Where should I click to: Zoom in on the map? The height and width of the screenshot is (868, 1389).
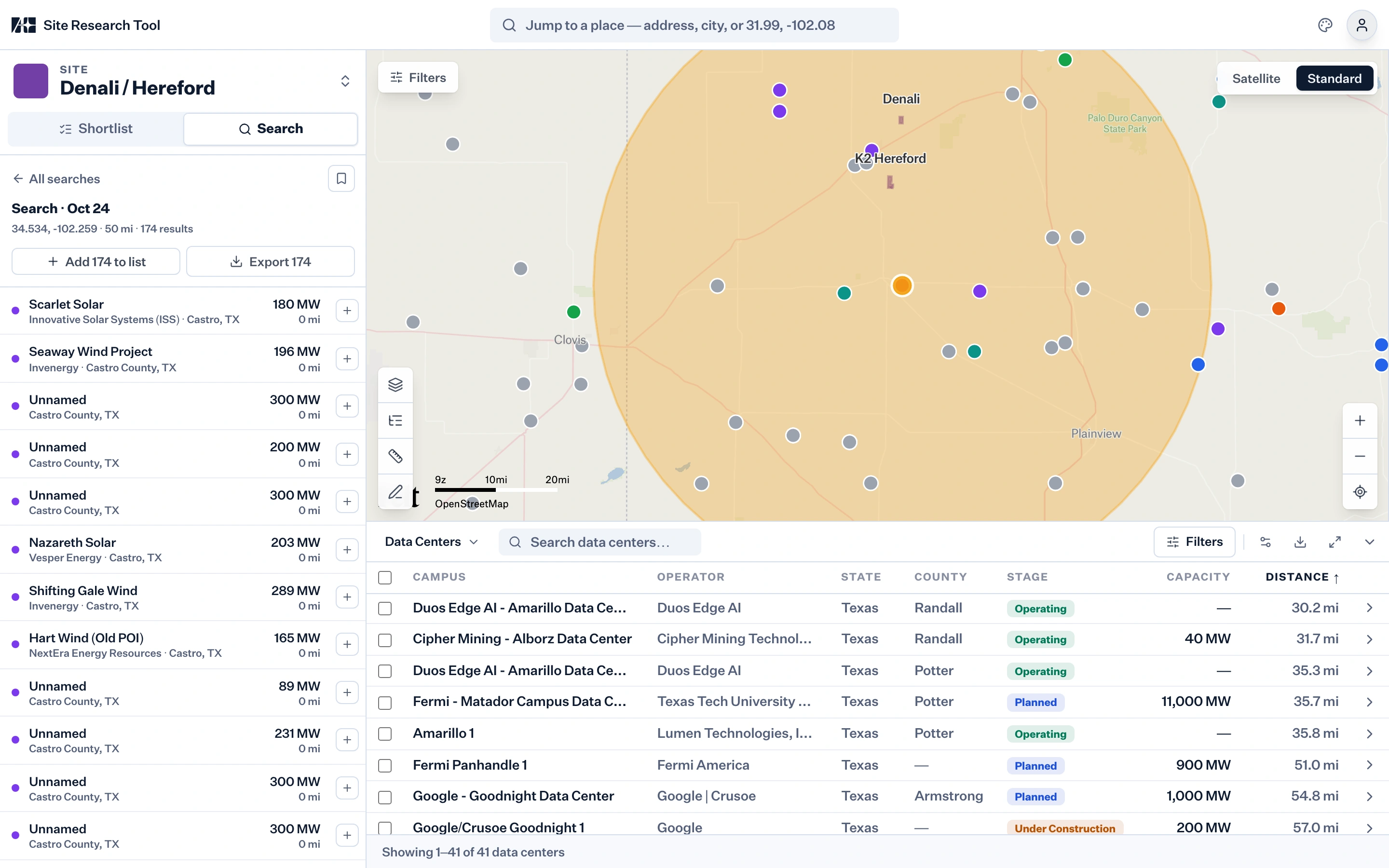pos(1360,421)
